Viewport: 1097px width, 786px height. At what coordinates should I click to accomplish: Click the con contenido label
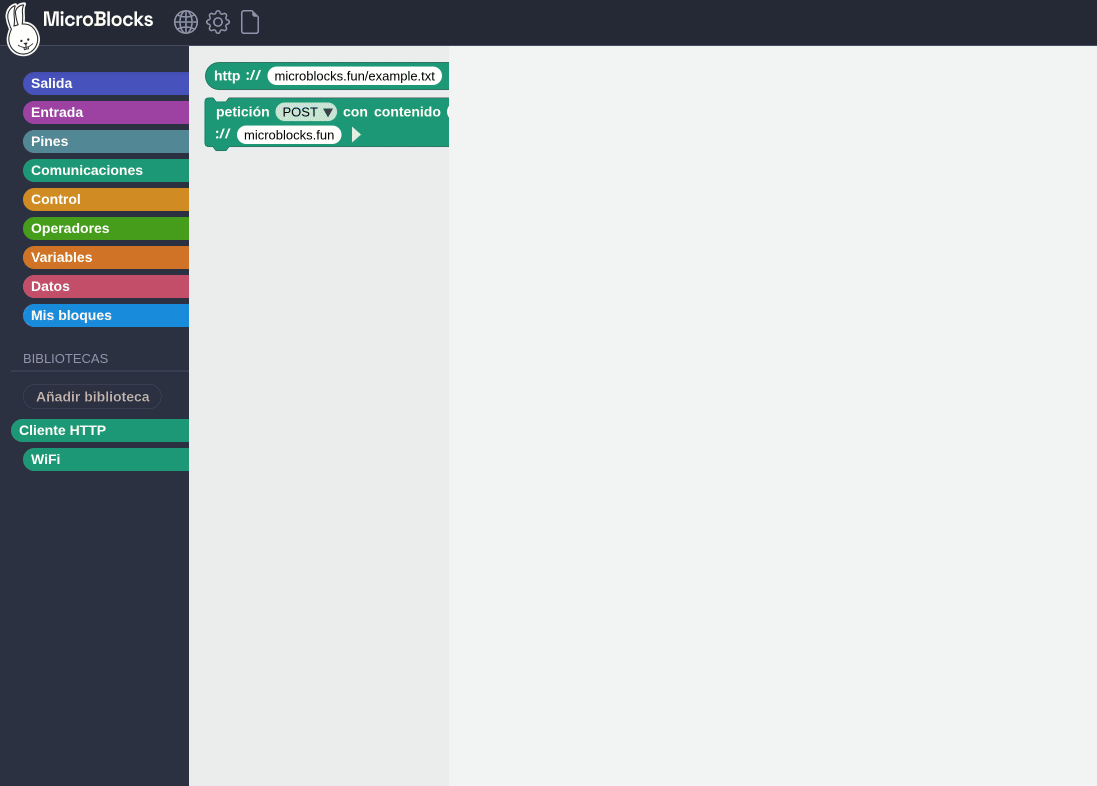(x=392, y=112)
